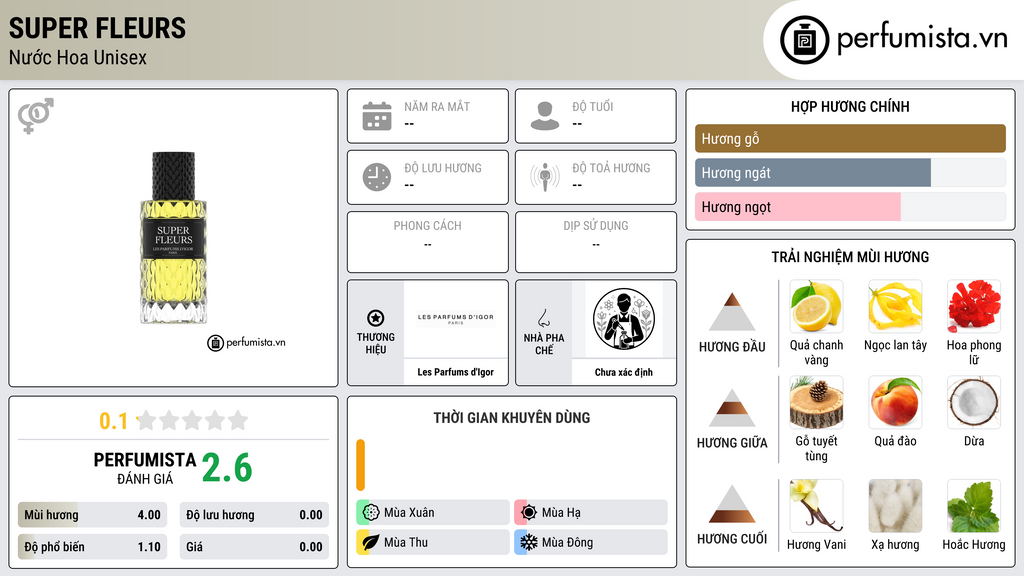The width and height of the screenshot is (1024, 576).
Task: Click the Dịp sử dụng info box
Action: point(596,242)
